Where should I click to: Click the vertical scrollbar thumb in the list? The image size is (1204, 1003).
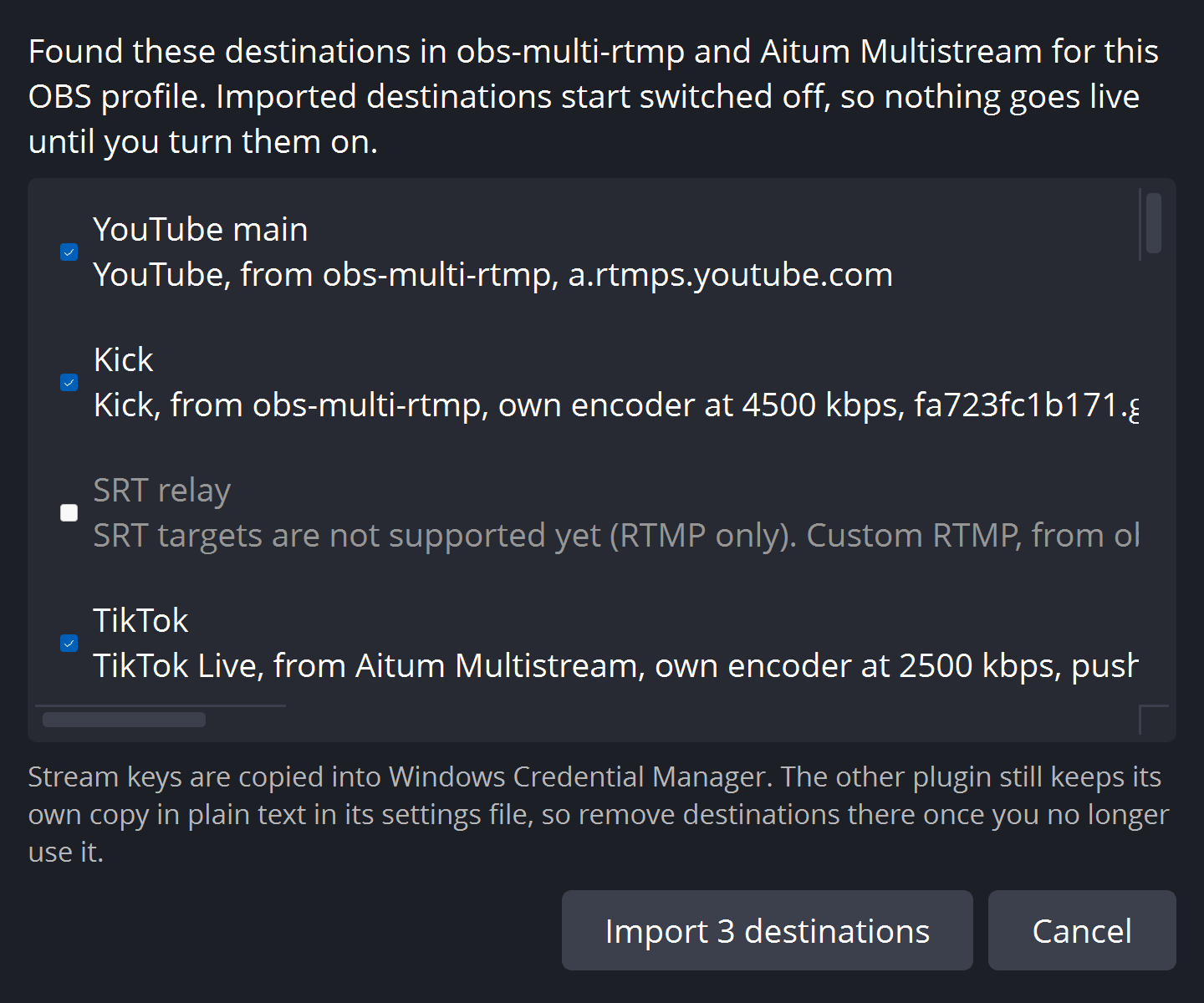point(1153,222)
